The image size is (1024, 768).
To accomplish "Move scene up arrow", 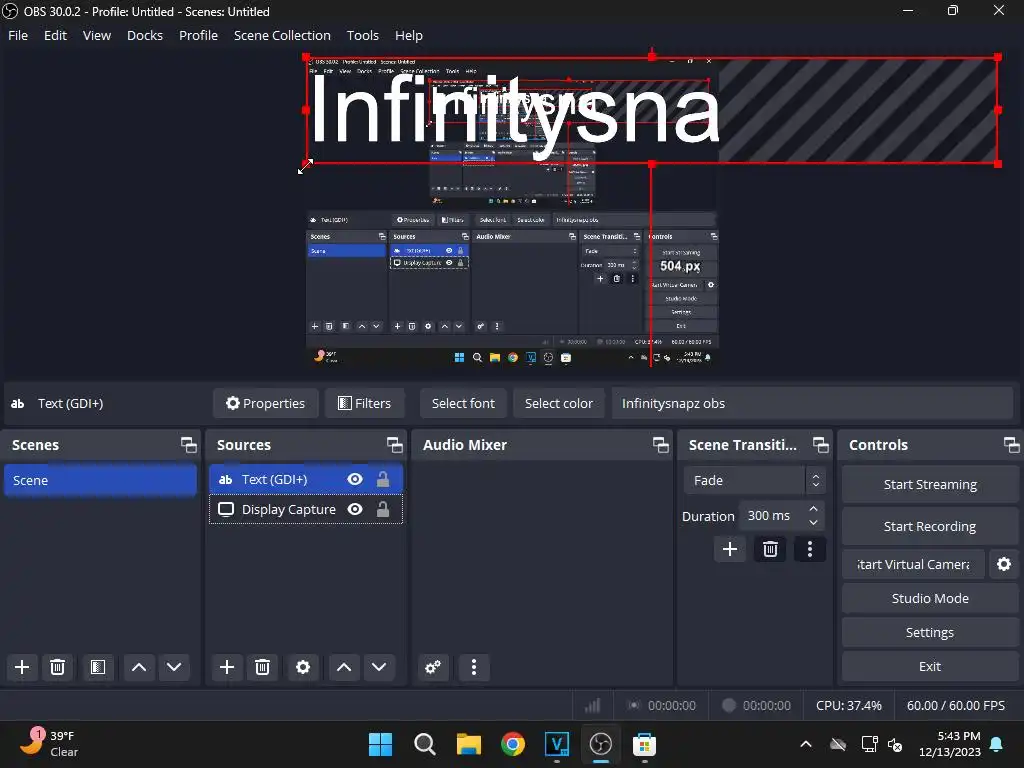I will point(138,667).
